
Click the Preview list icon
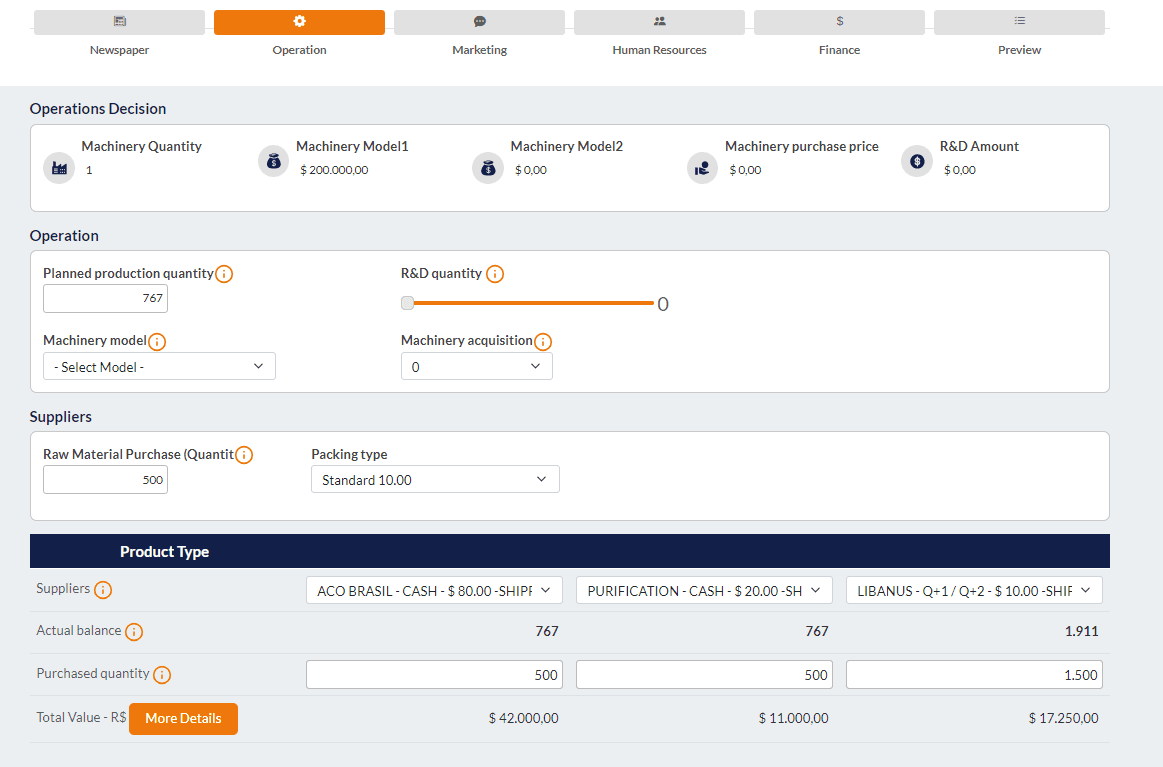point(1019,21)
